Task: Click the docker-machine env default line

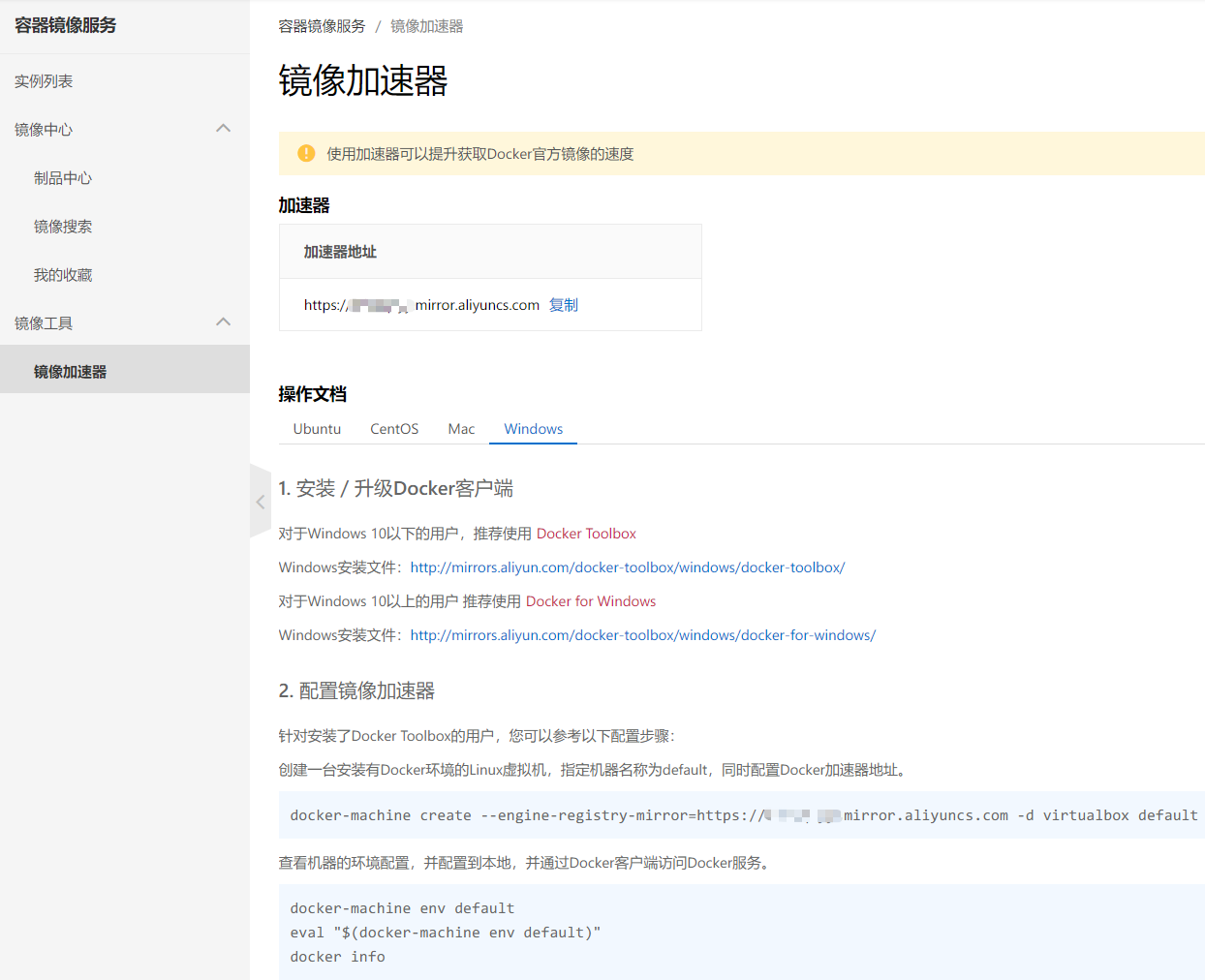Action: [x=402, y=908]
